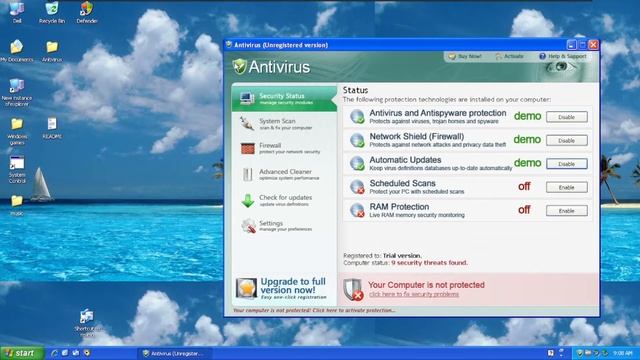Click the Antivirus shield logo in the header

(240, 66)
